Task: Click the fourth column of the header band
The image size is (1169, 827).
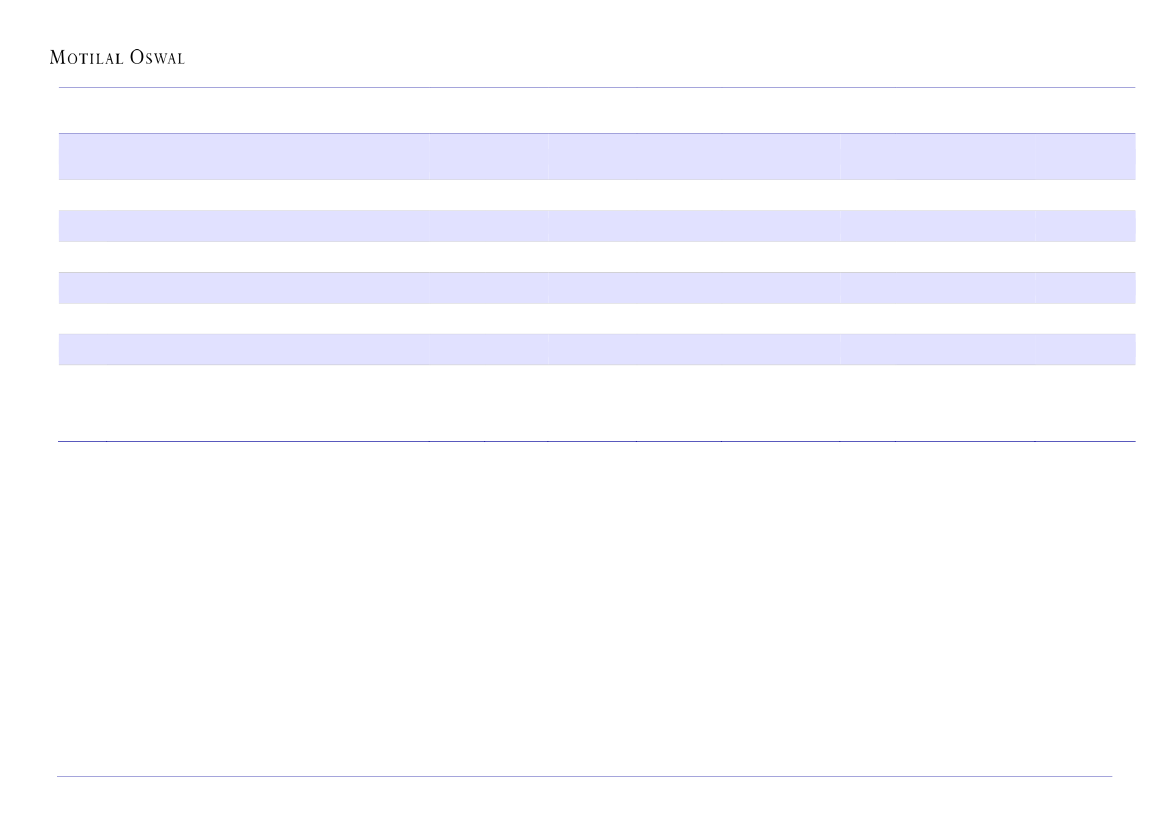Action: click(937, 156)
